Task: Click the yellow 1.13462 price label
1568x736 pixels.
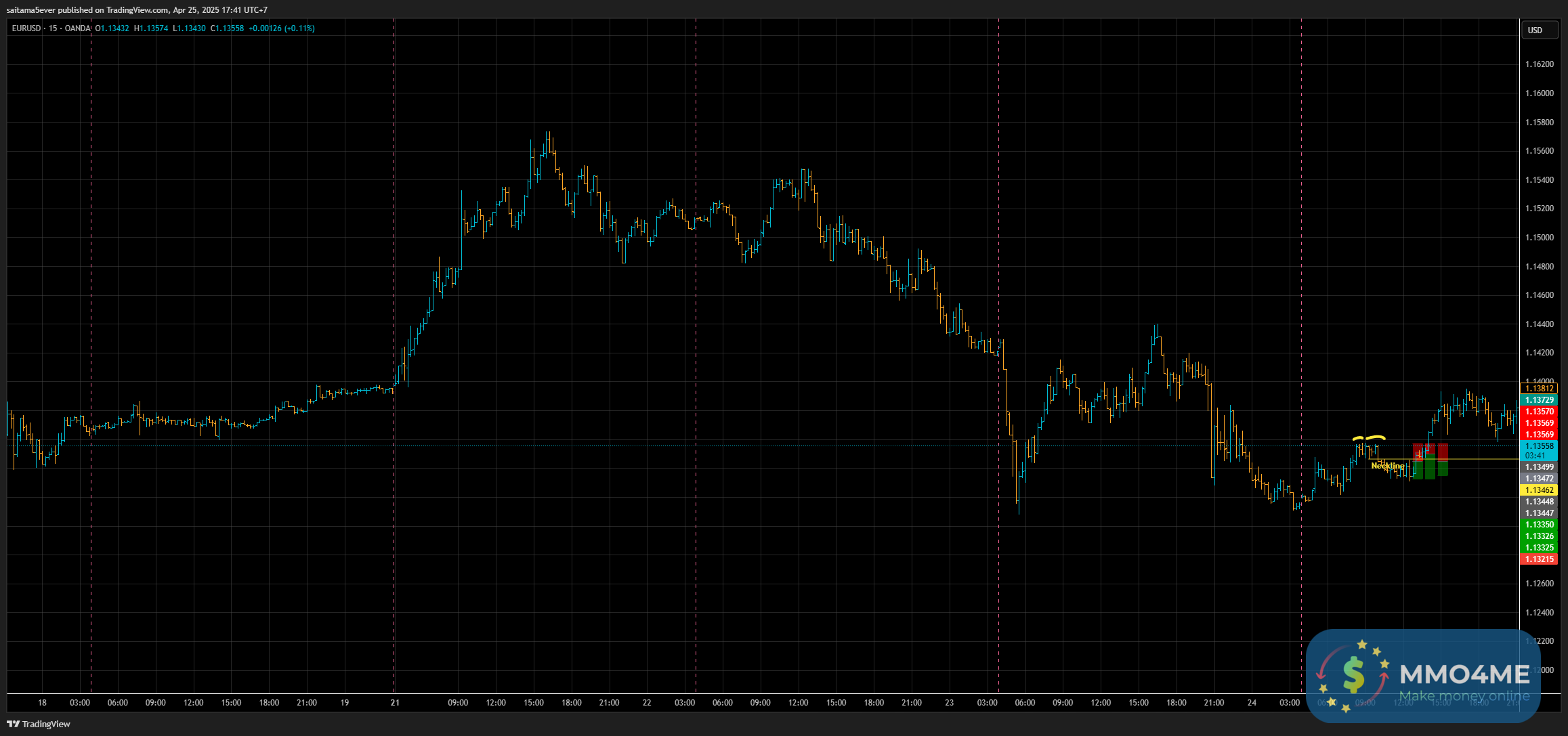Action: pos(1539,490)
